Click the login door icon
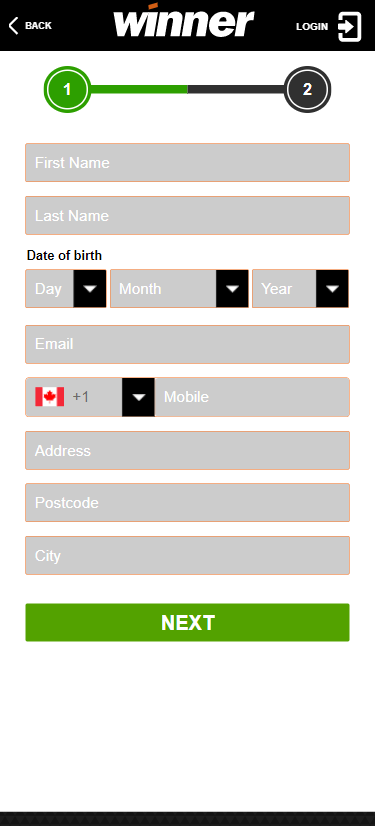The width and height of the screenshot is (375, 826). pyautogui.click(x=350, y=26)
